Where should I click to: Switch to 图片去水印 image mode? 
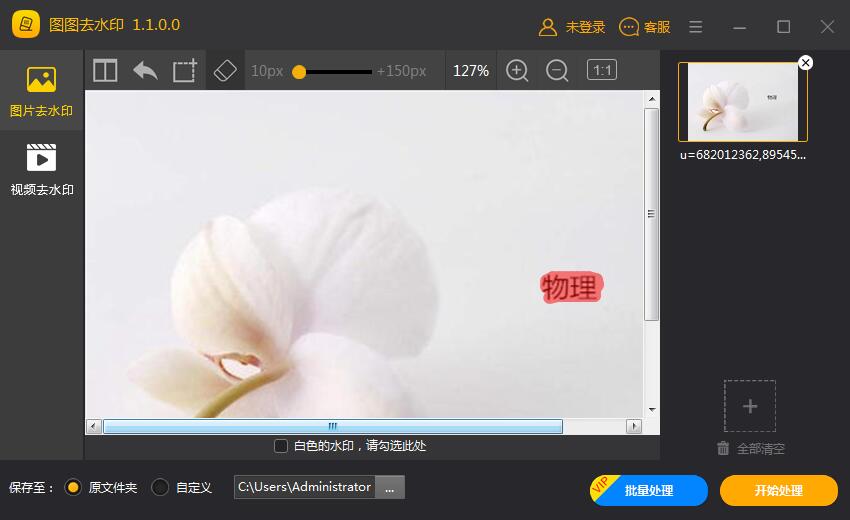[41, 91]
